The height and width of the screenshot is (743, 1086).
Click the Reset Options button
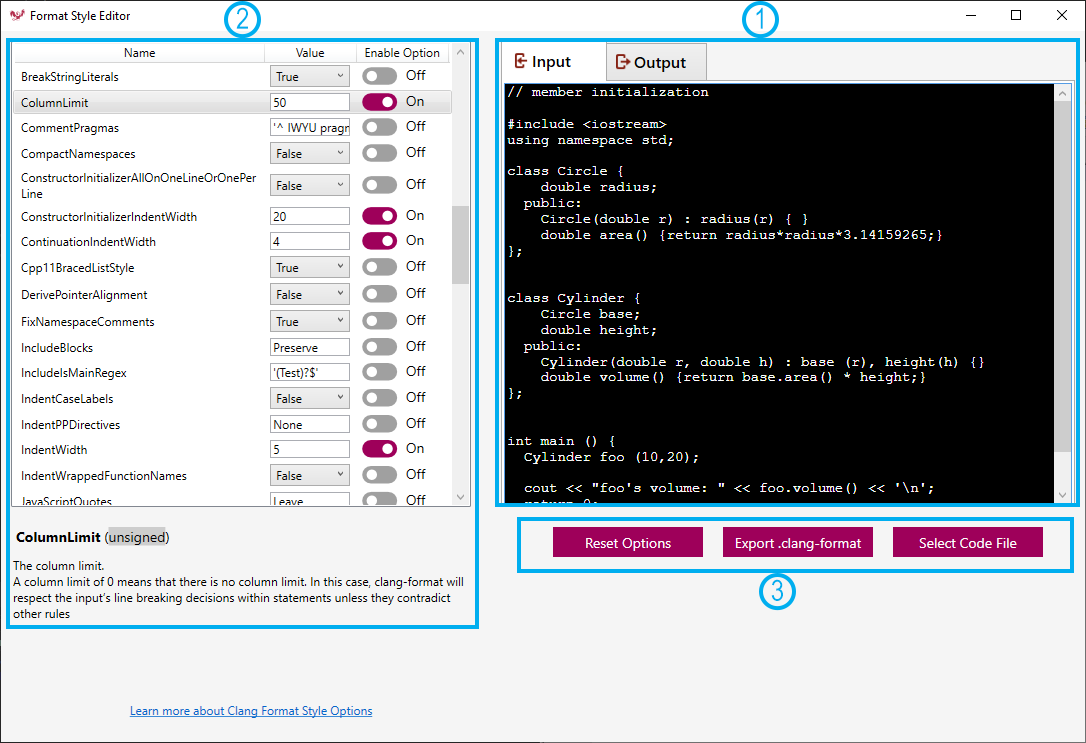coord(627,542)
